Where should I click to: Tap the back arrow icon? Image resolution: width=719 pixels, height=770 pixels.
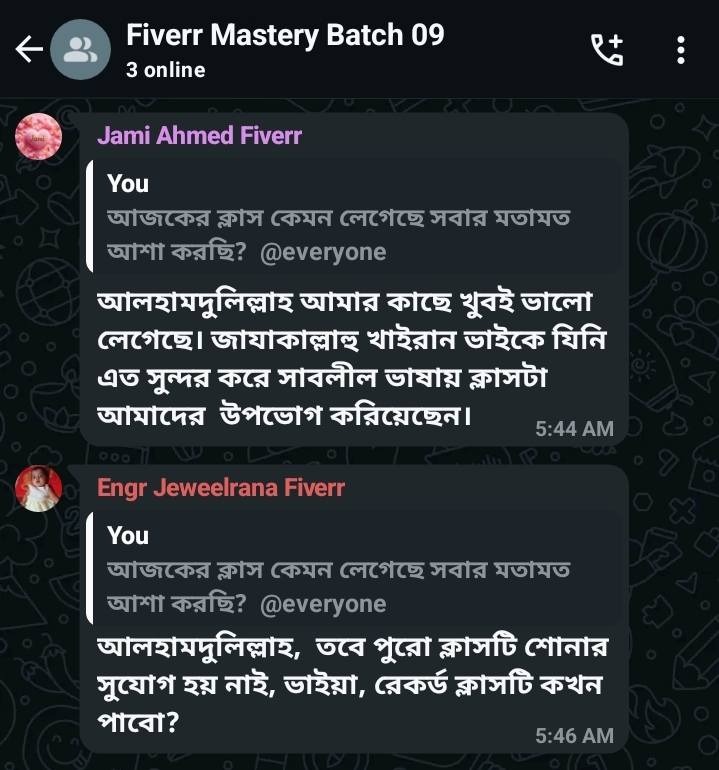coord(29,49)
